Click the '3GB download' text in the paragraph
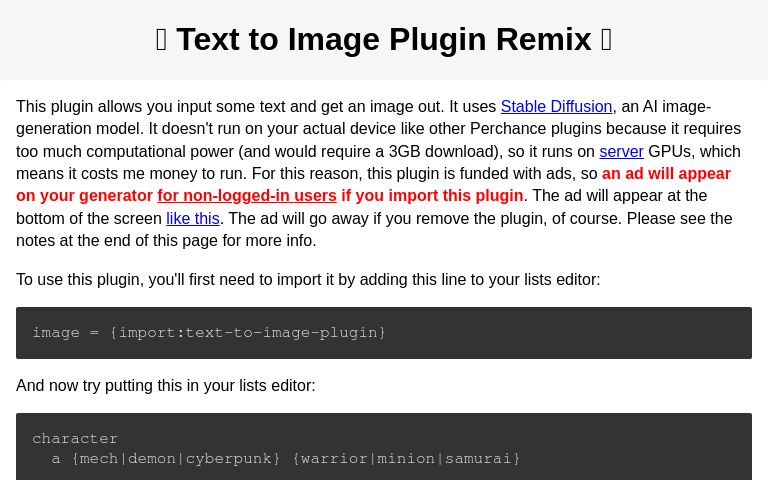 (444, 151)
